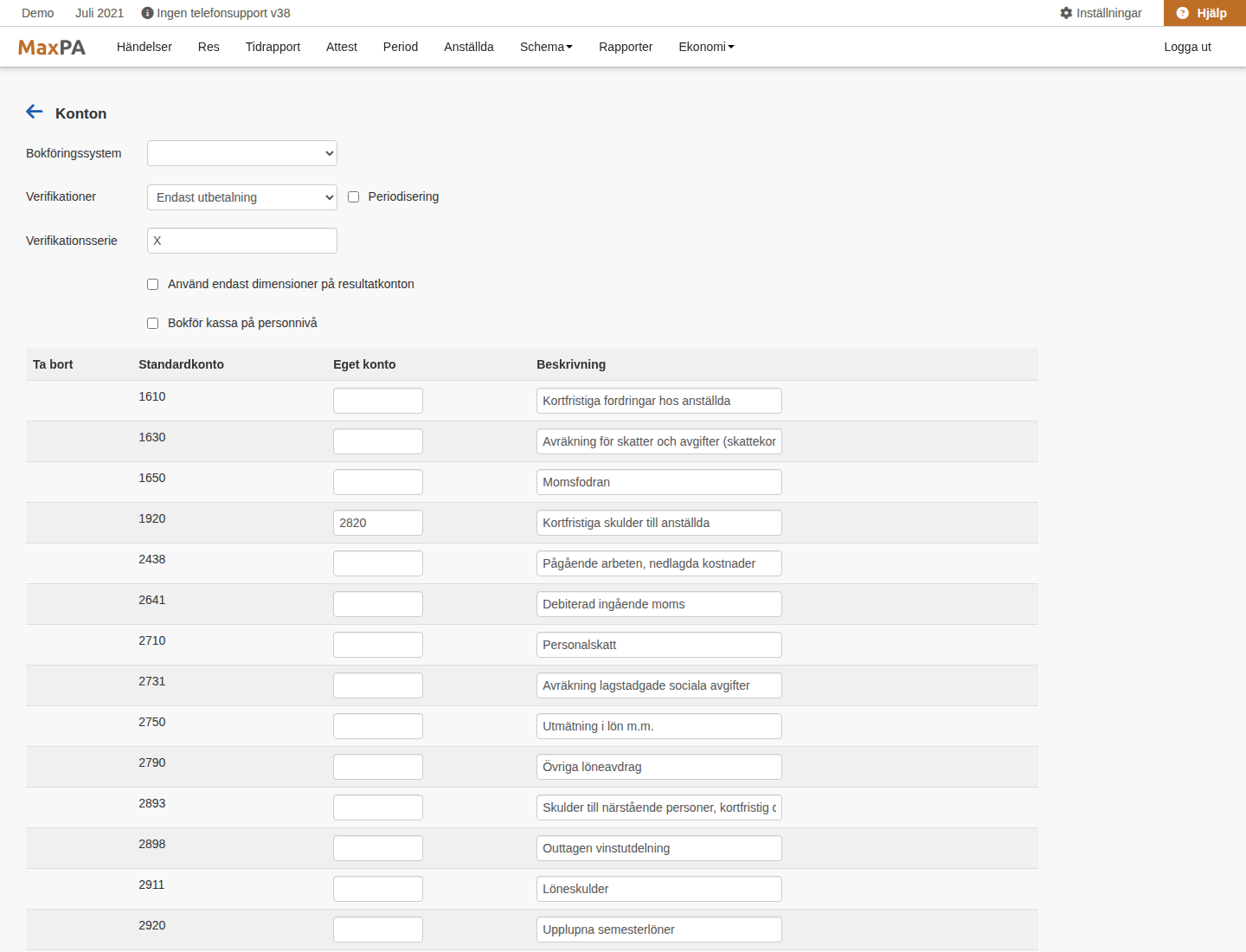Go to the Tidrapport page
1246x952 pixels.
tap(273, 47)
